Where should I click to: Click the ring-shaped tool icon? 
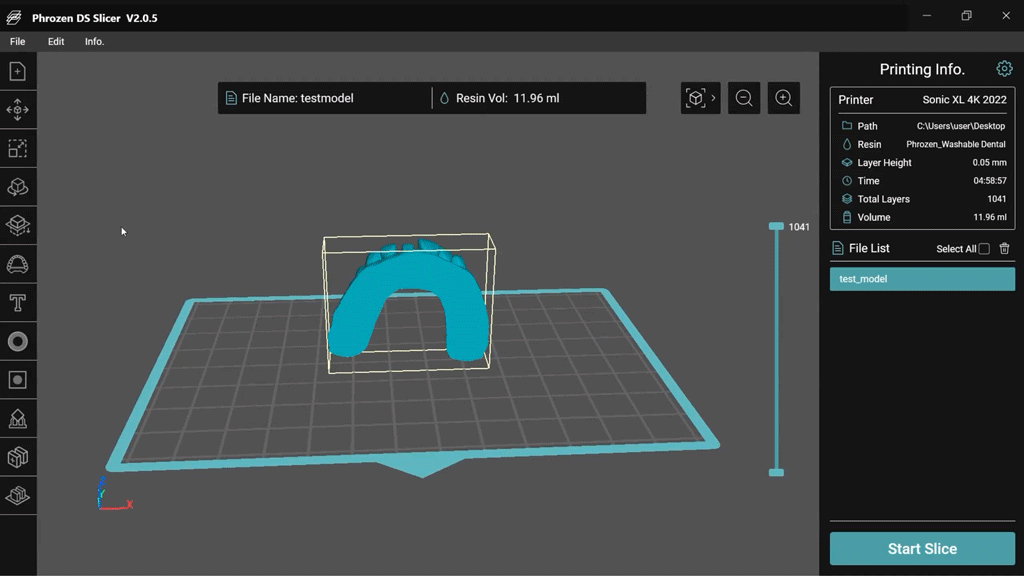coord(18,342)
